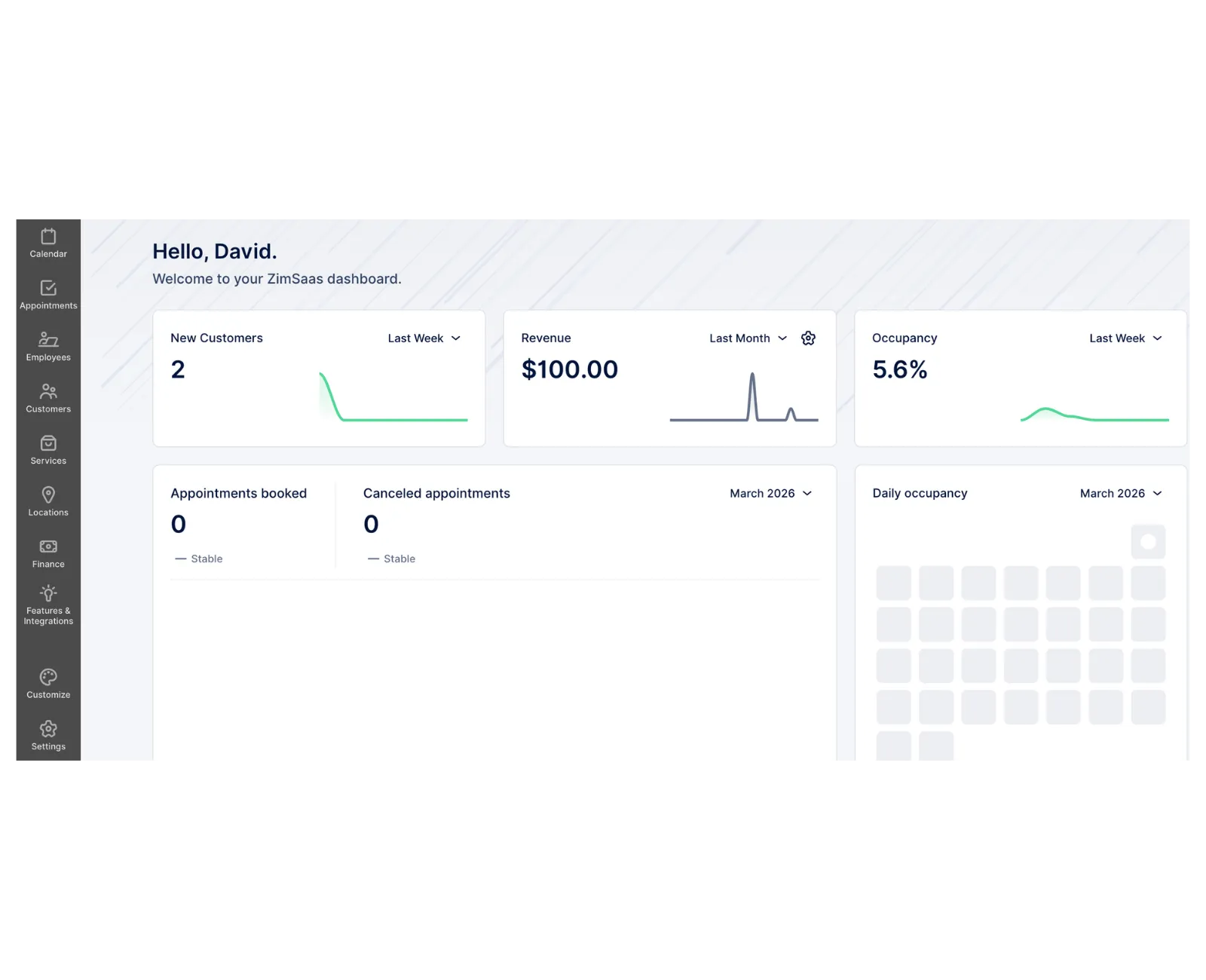The image size is (1206, 980).
Task: Open the Calendar section
Action: coord(47,243)
